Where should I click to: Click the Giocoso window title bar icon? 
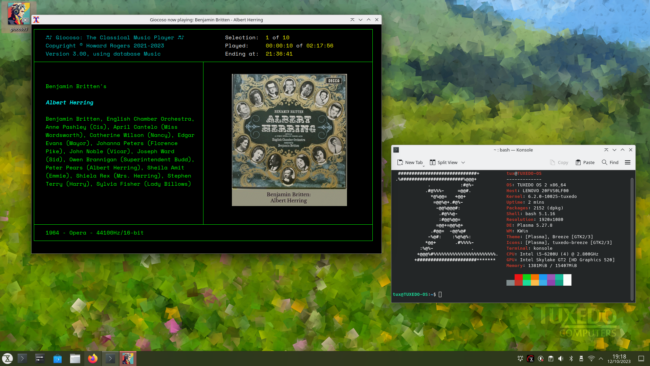pos(36,19)
